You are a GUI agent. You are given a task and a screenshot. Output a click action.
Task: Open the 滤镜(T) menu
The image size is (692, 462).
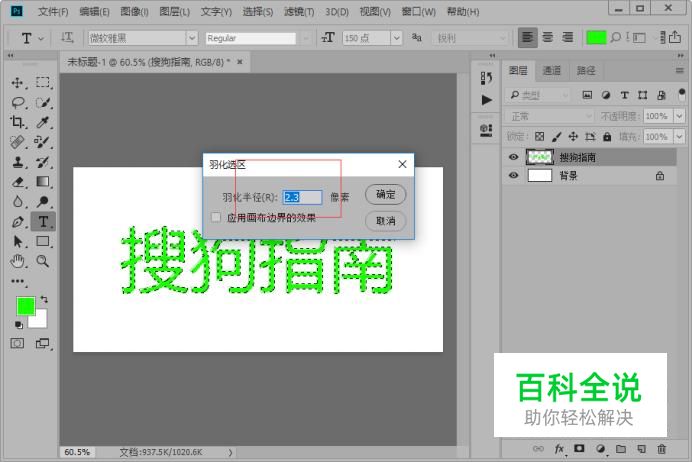click(x=299, y=11)
